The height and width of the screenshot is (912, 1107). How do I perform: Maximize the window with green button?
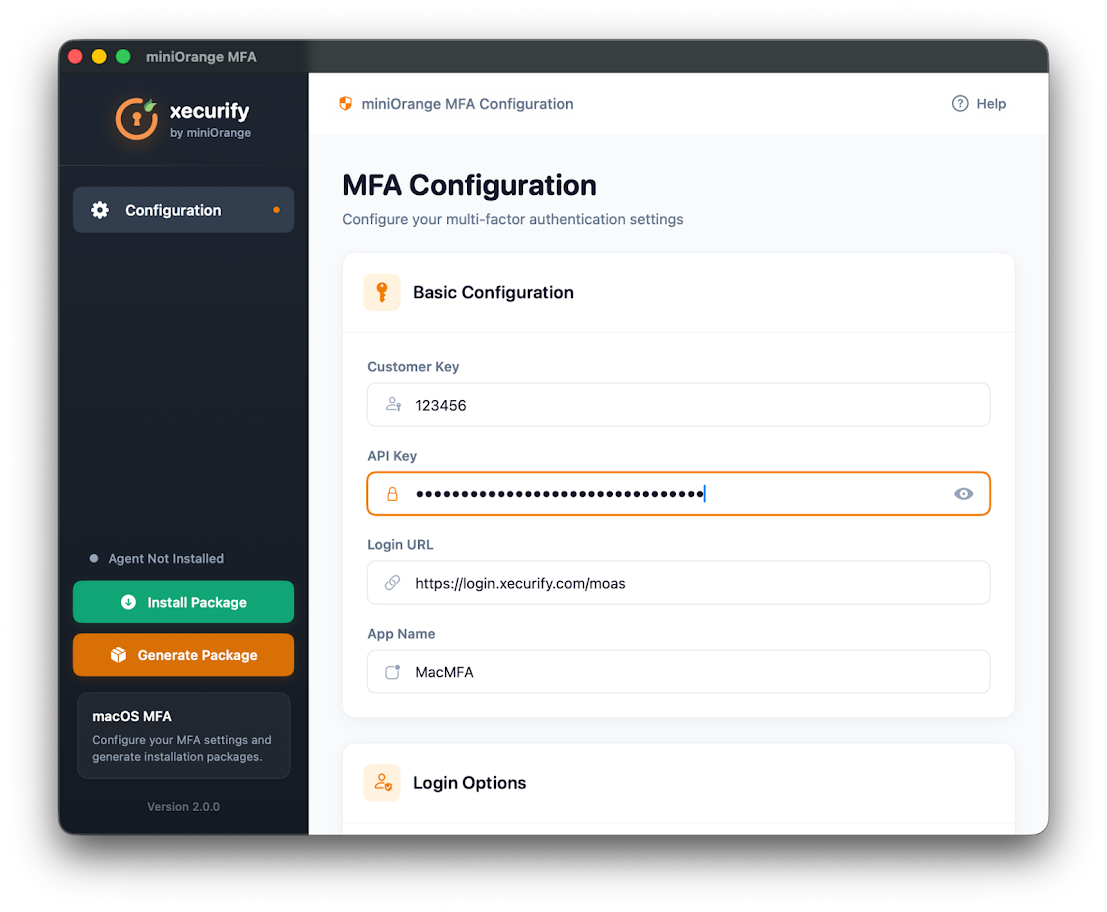coord(124,56)
